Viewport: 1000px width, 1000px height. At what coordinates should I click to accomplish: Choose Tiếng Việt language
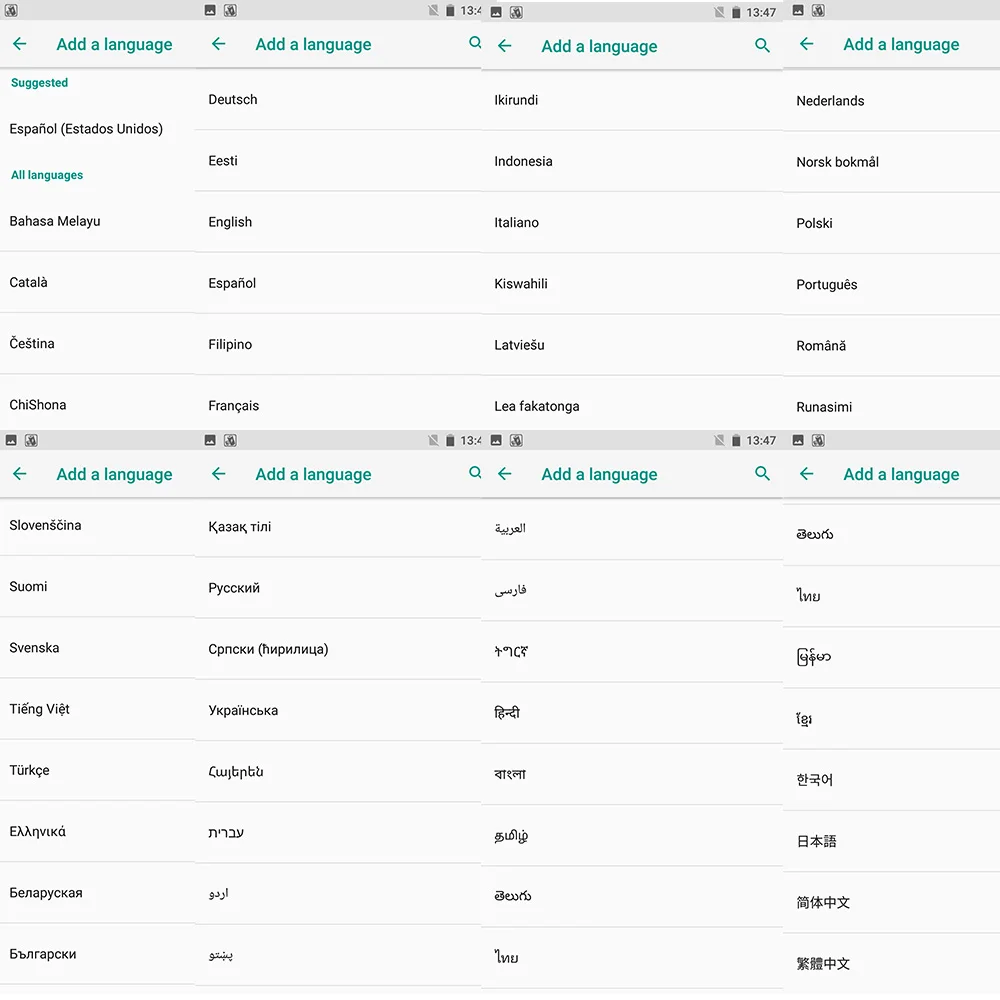tap(97, 709)
